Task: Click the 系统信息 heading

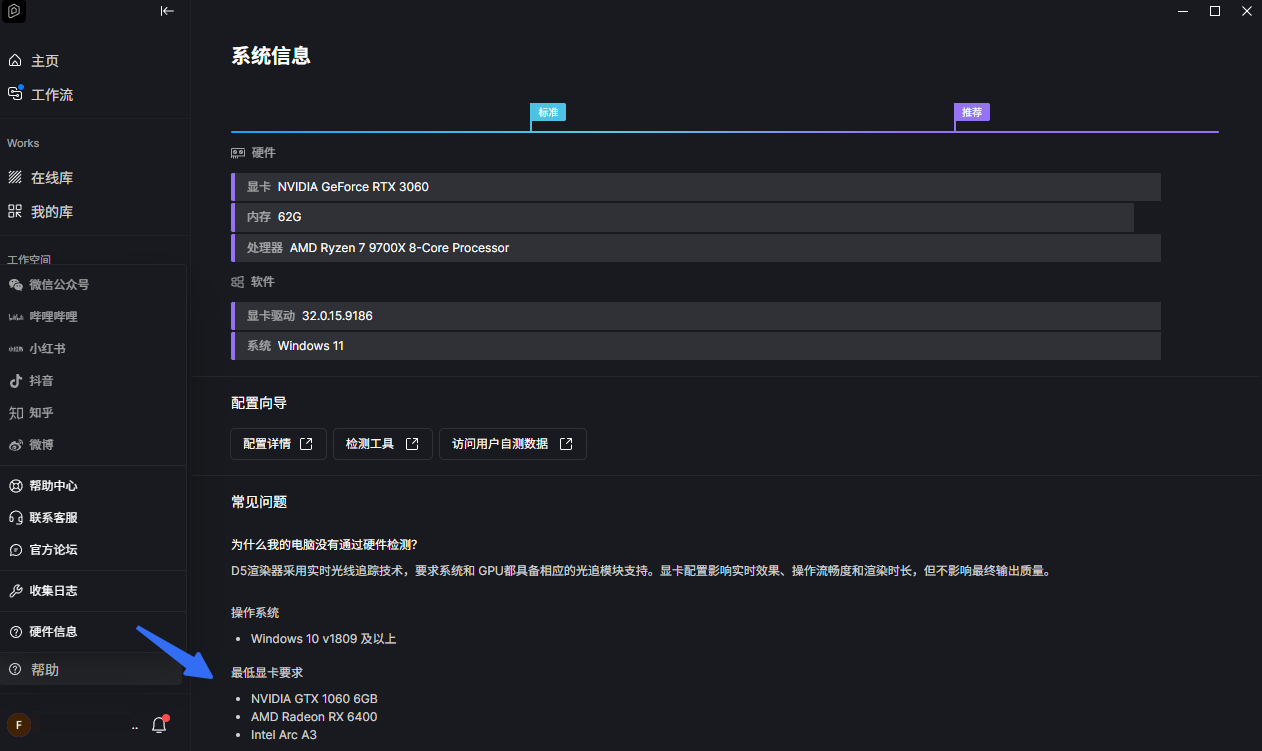Action: pyautogui.click(x=271, y=56)
